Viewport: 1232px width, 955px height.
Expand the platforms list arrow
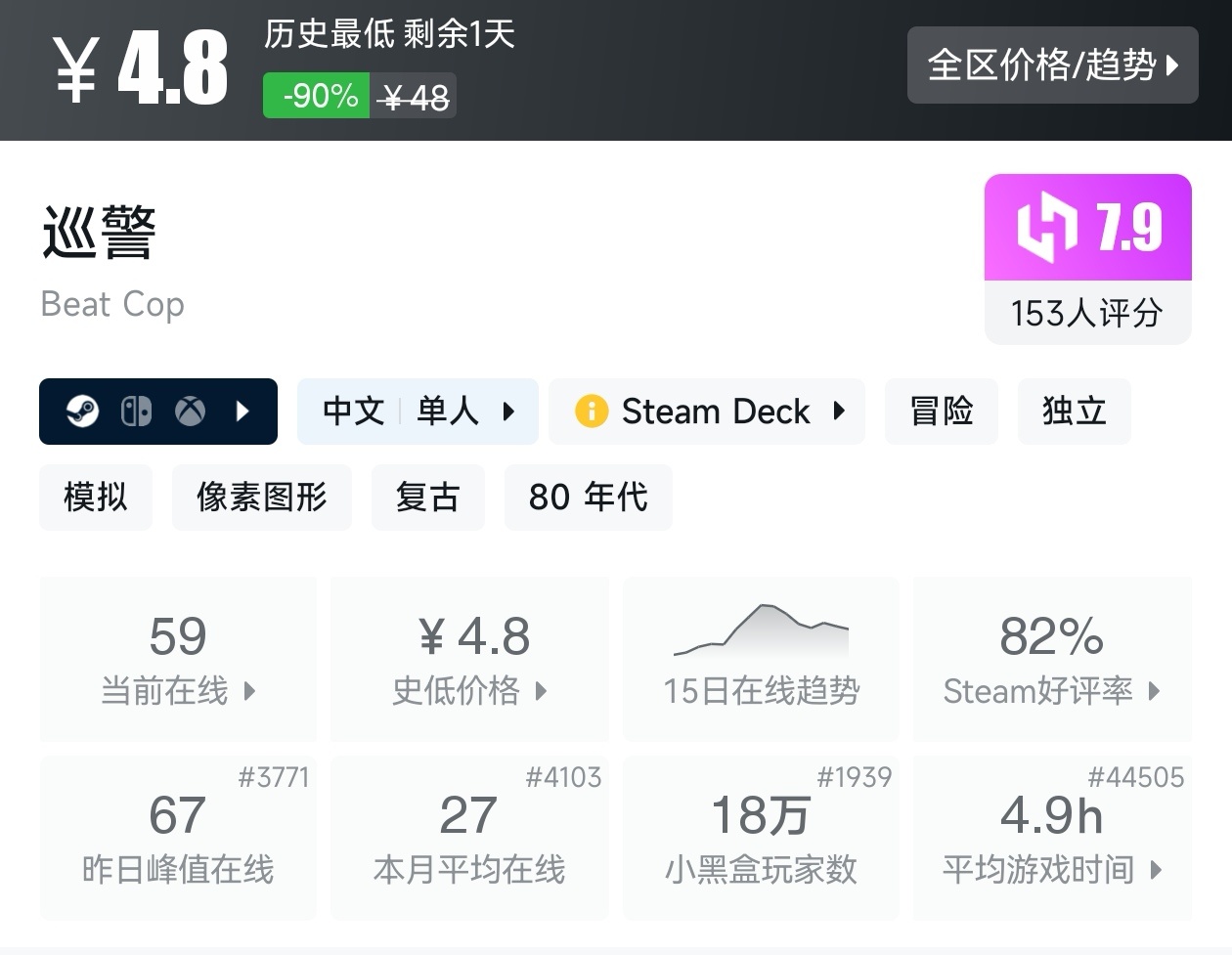click(243, 412)
